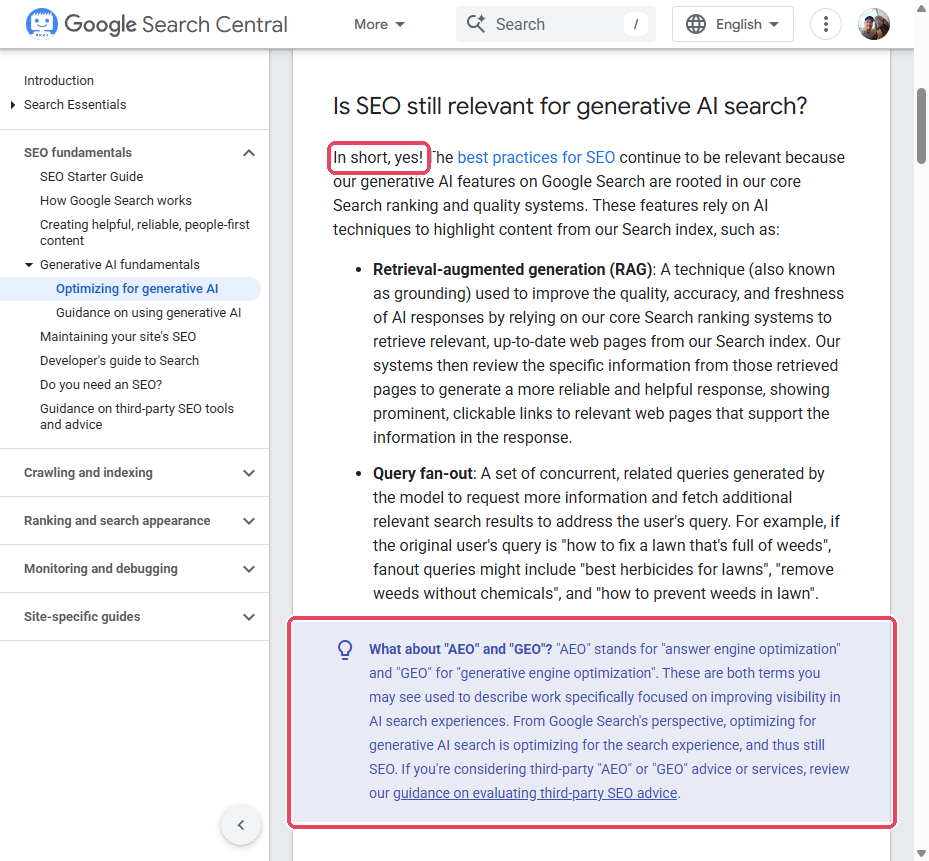The height and width of the screenshot is (861, 929).
Task: Click the lightbulb tip icon
Action: click(x=345, y=649)
